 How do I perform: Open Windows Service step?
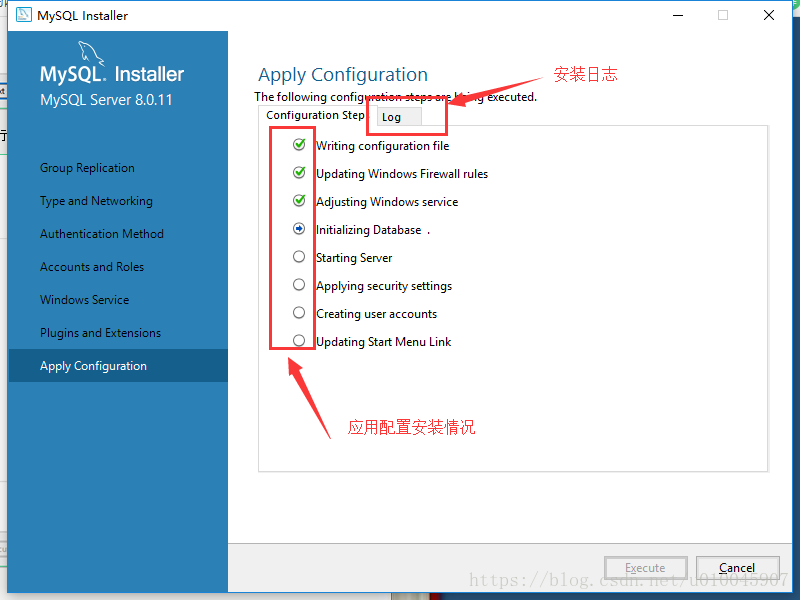[x=85, y=300]
